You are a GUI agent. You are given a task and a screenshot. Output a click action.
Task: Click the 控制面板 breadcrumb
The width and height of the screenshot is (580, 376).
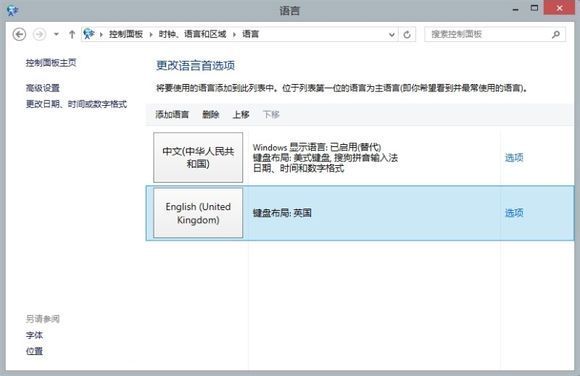click(126, 34)
